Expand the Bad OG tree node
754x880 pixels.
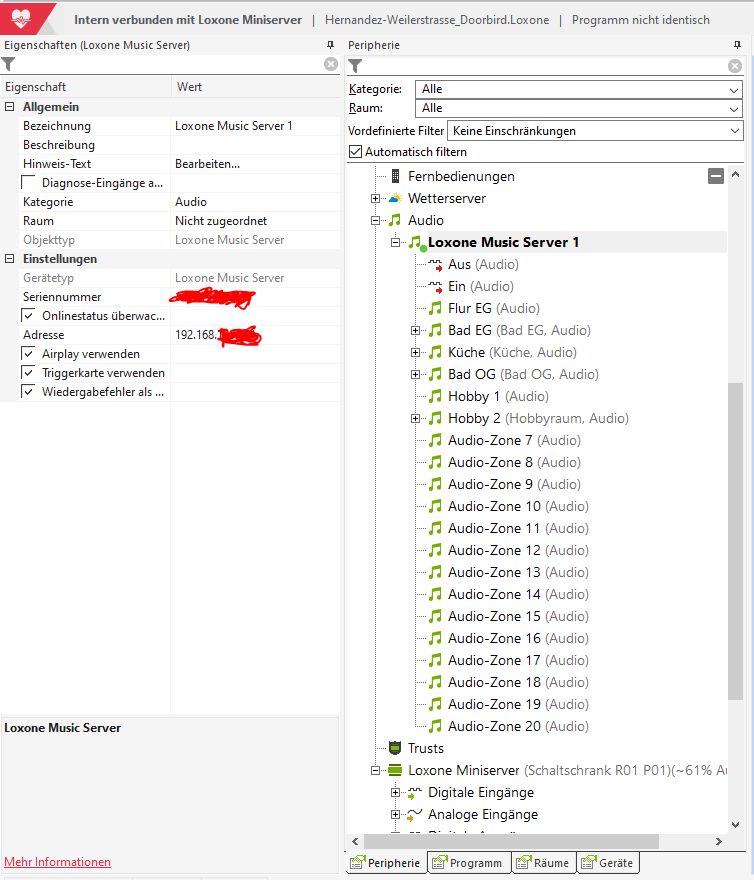(415, 374)
